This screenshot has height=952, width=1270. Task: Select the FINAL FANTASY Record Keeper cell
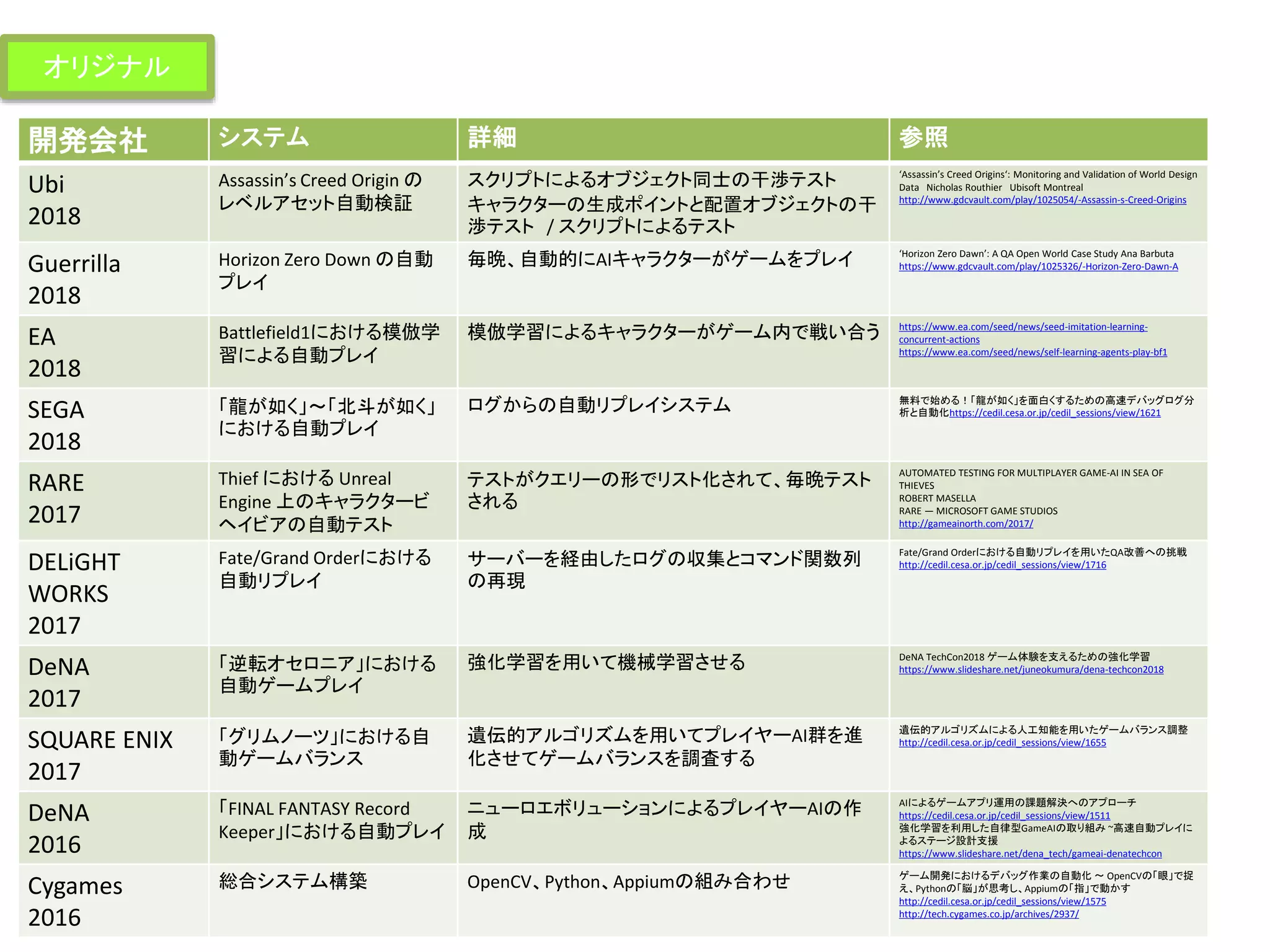coord(333,828)
